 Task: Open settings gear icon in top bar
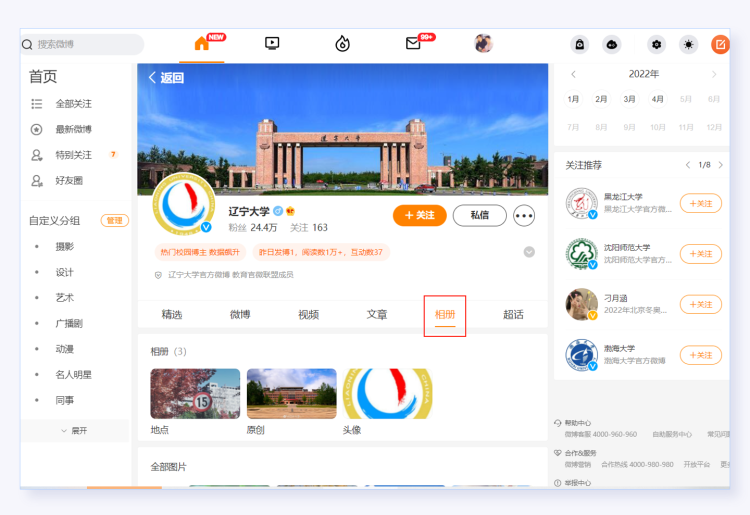(656, 44)
